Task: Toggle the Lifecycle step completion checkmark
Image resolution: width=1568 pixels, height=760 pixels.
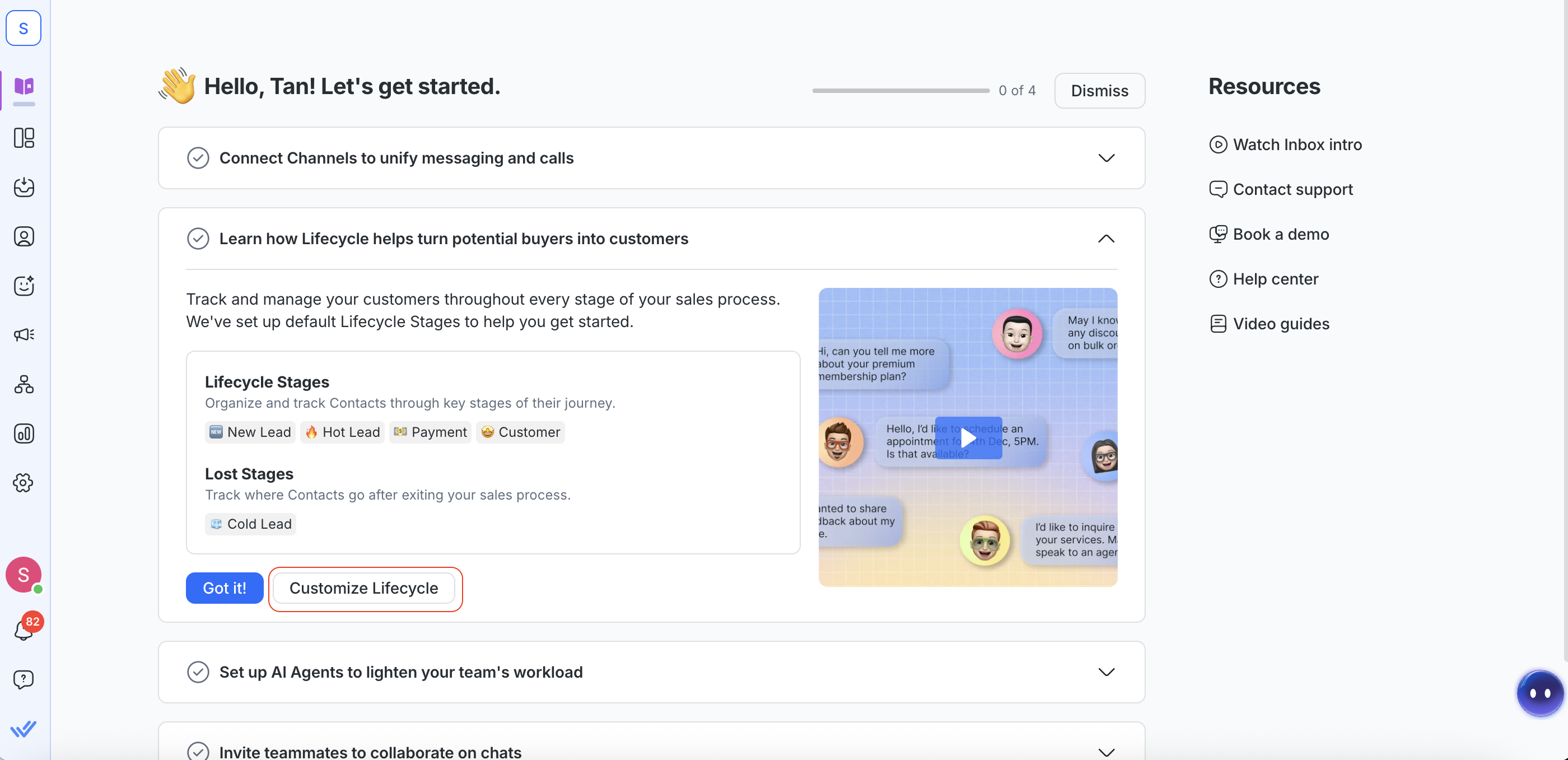Action: 198,239
